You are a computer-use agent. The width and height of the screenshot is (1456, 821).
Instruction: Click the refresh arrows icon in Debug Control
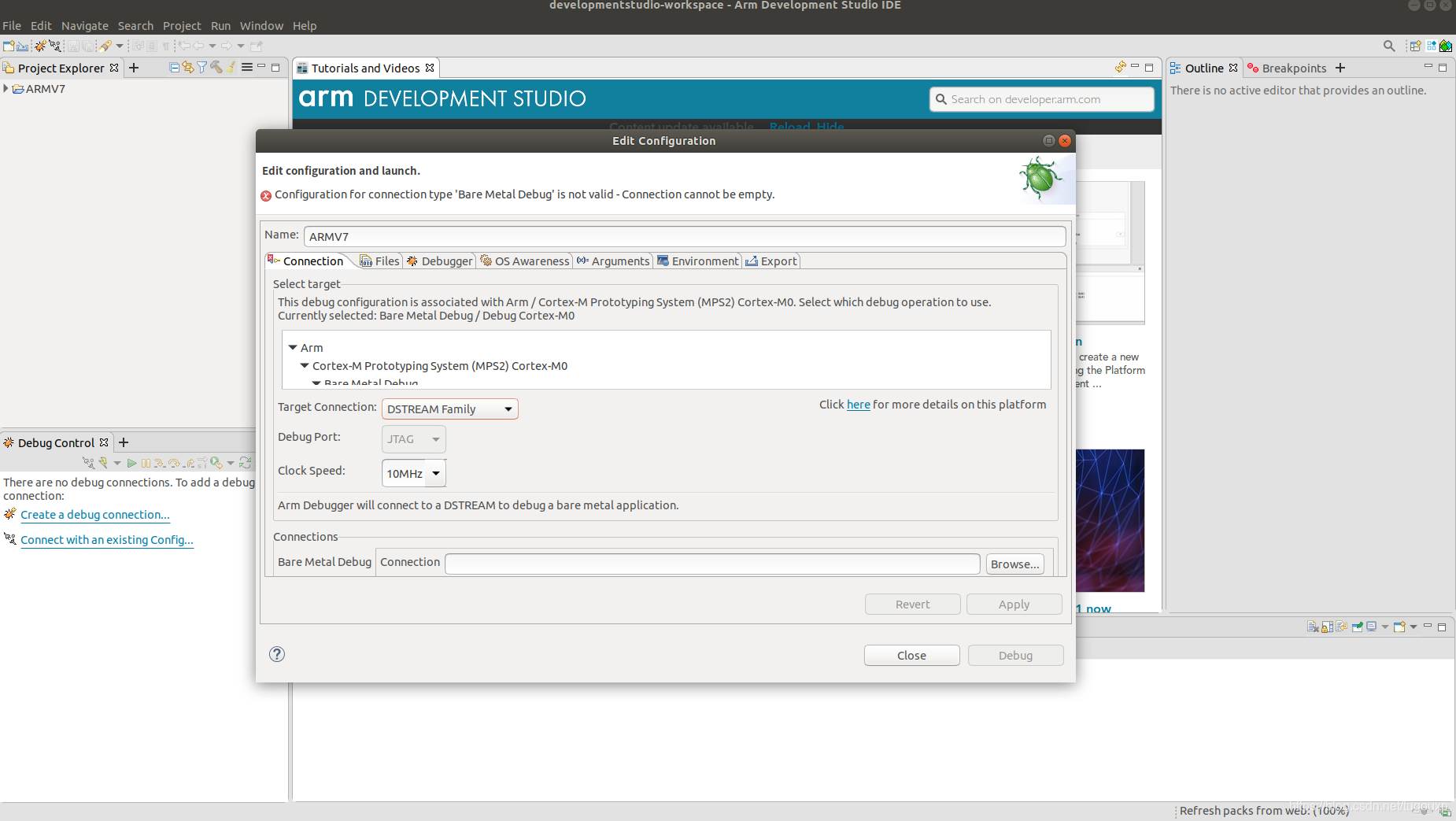click(x=246, y=463)
